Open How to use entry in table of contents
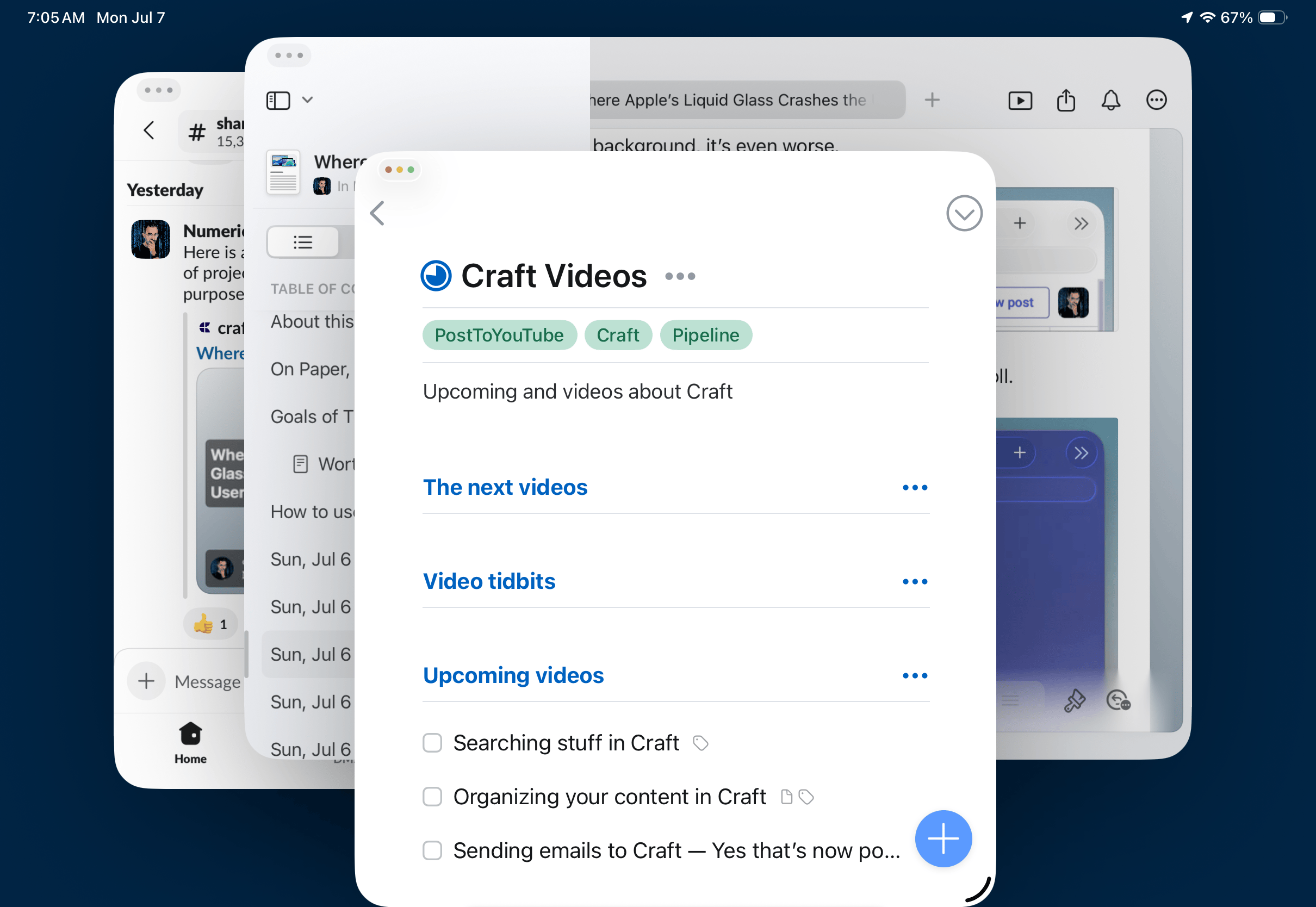Viewport: 1316px width, 907px height. (x=312, y=512)
